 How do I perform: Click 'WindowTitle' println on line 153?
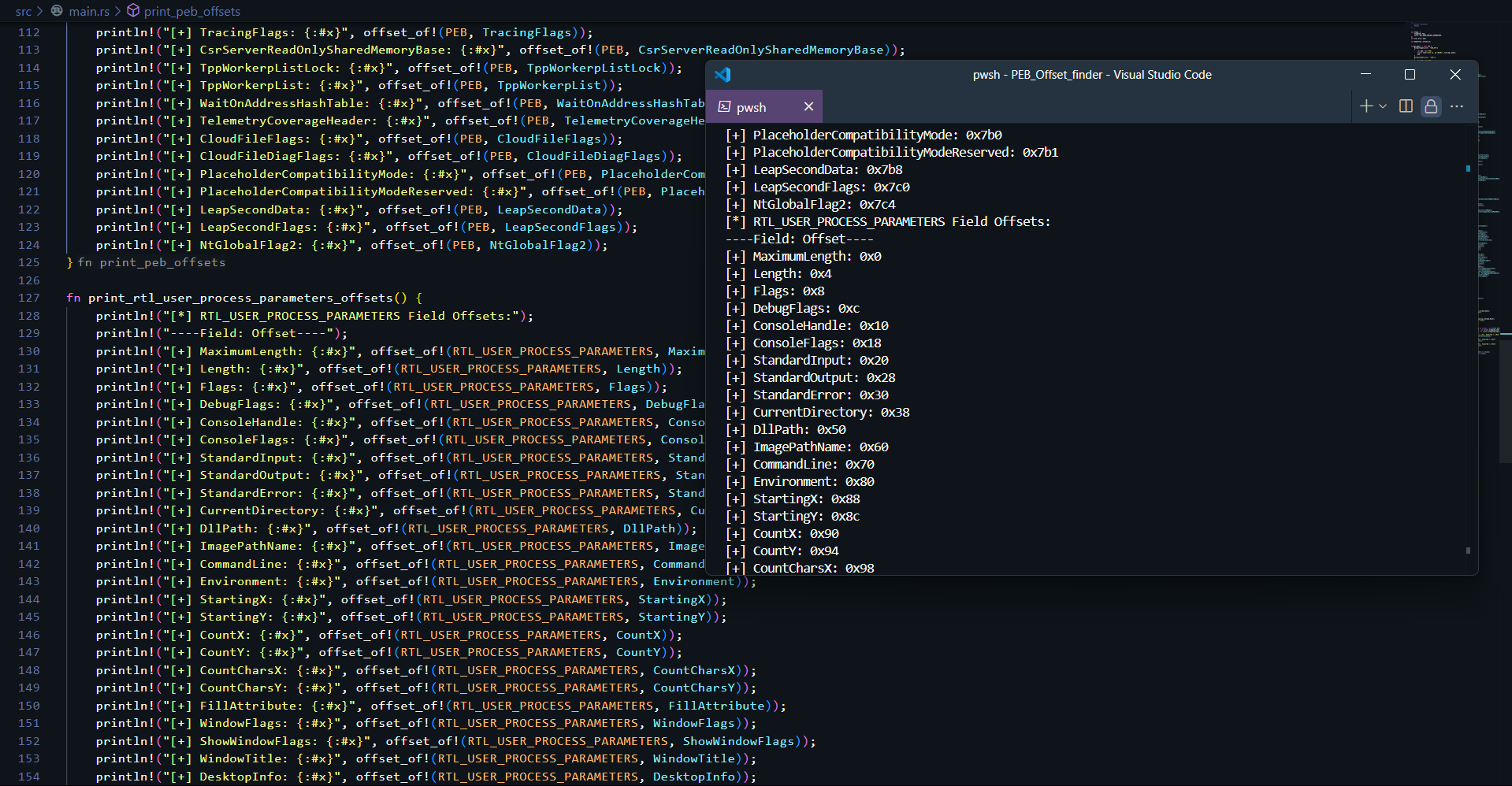[x=425, y=758]
